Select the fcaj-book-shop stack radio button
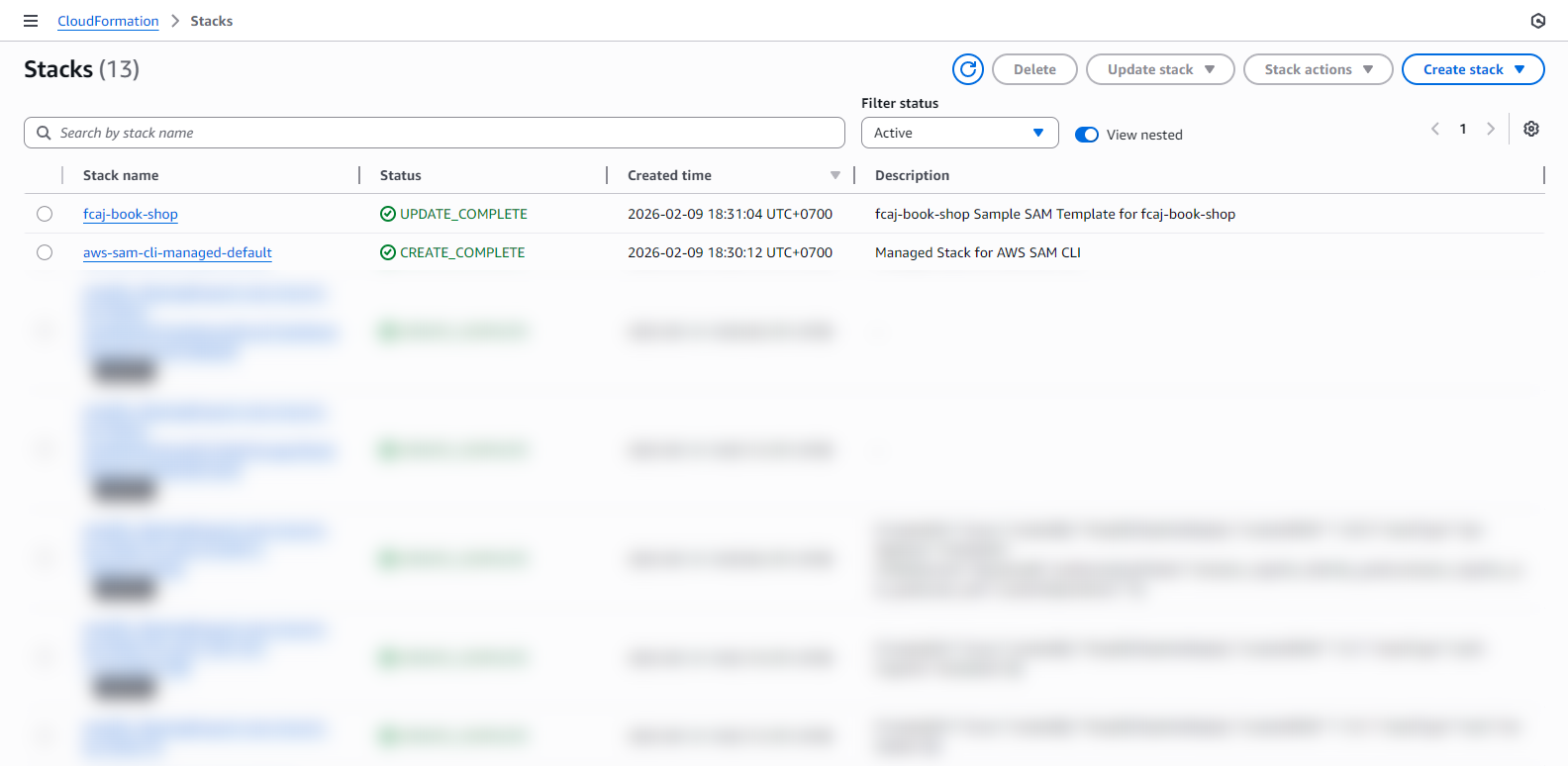 pyautogui.click(x=45, y=214)
